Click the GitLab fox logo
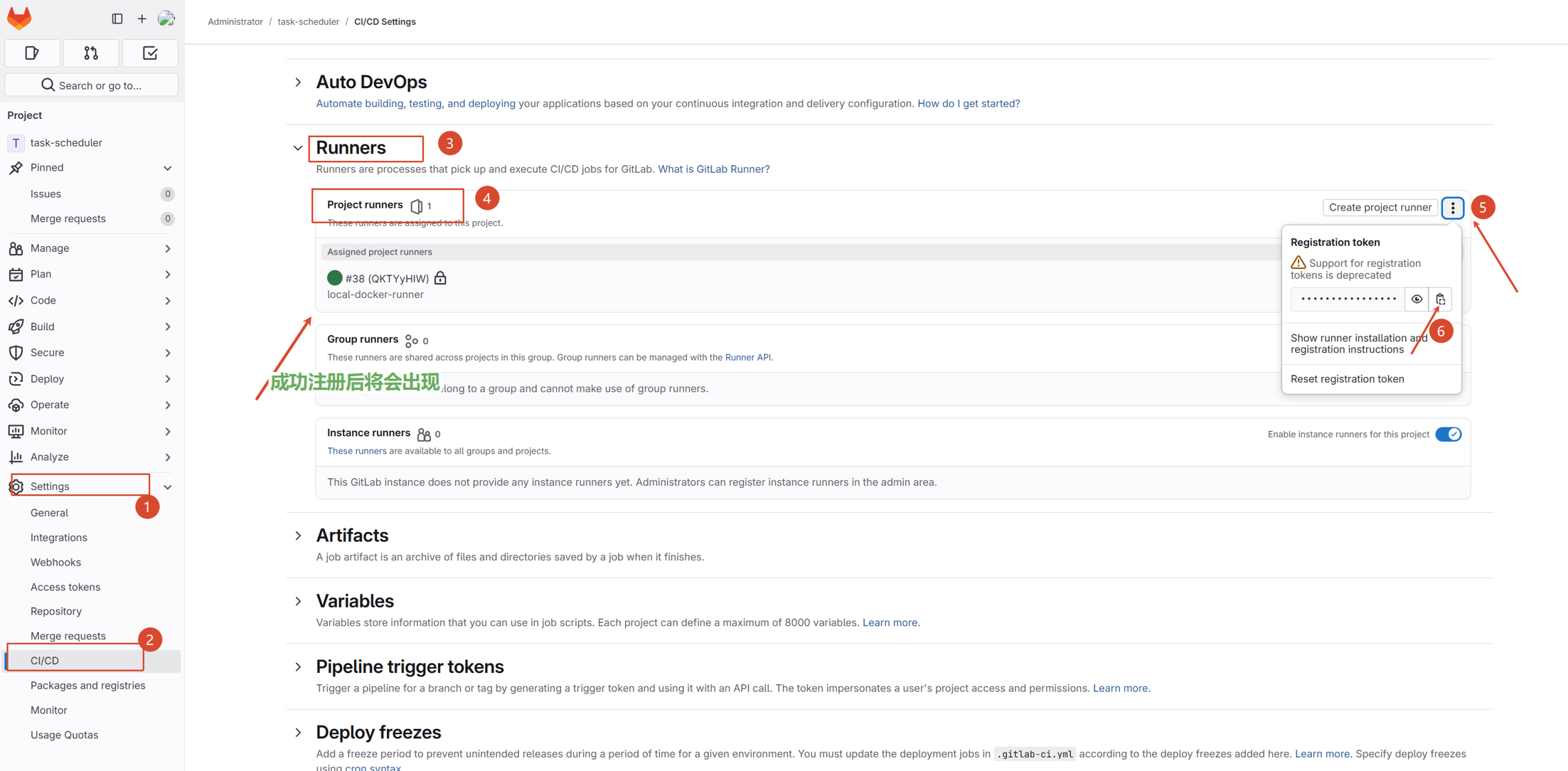This screenshot has width=1568, height=771. (19, 18)
